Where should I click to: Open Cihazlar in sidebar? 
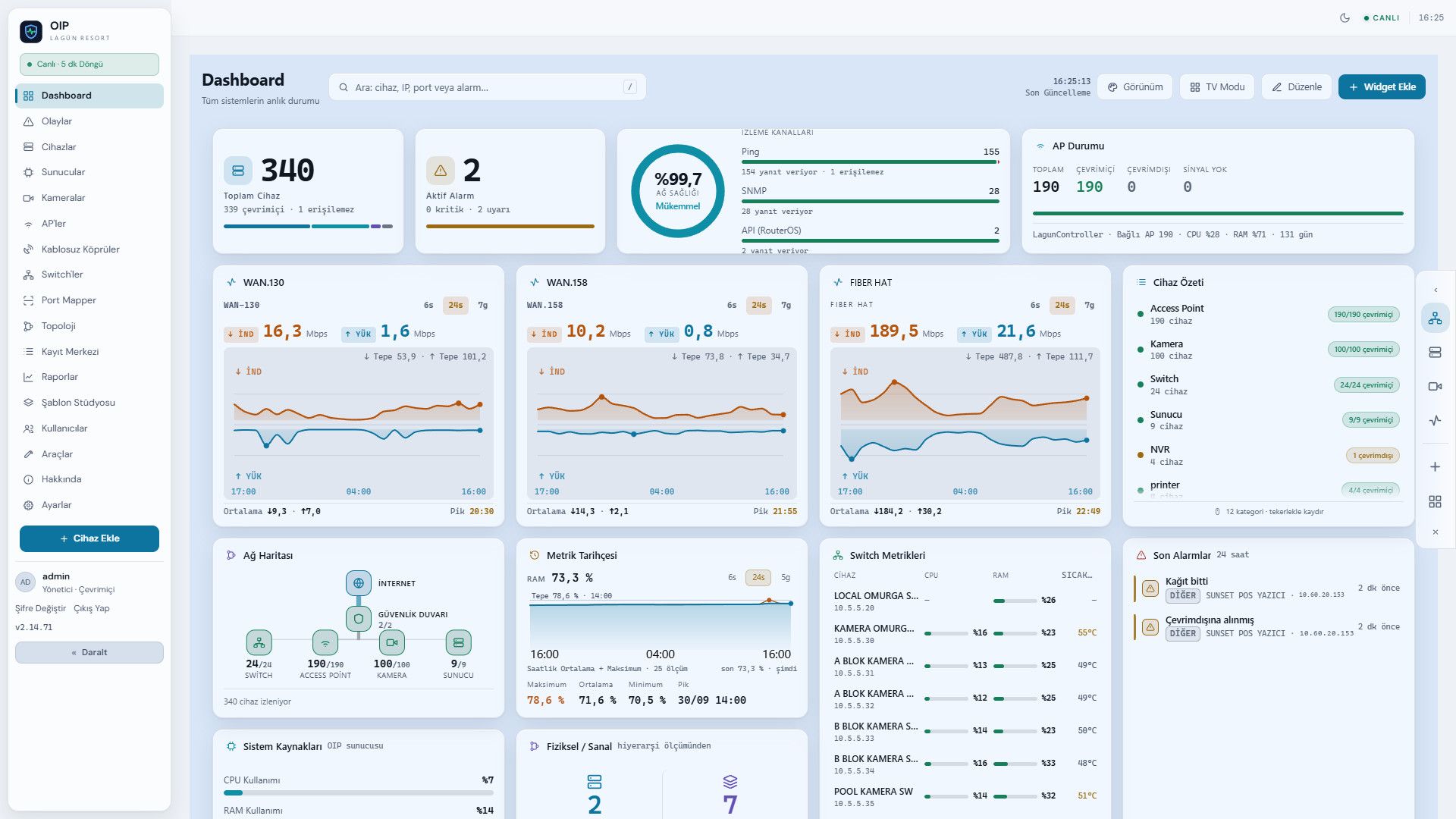(89, 147)
